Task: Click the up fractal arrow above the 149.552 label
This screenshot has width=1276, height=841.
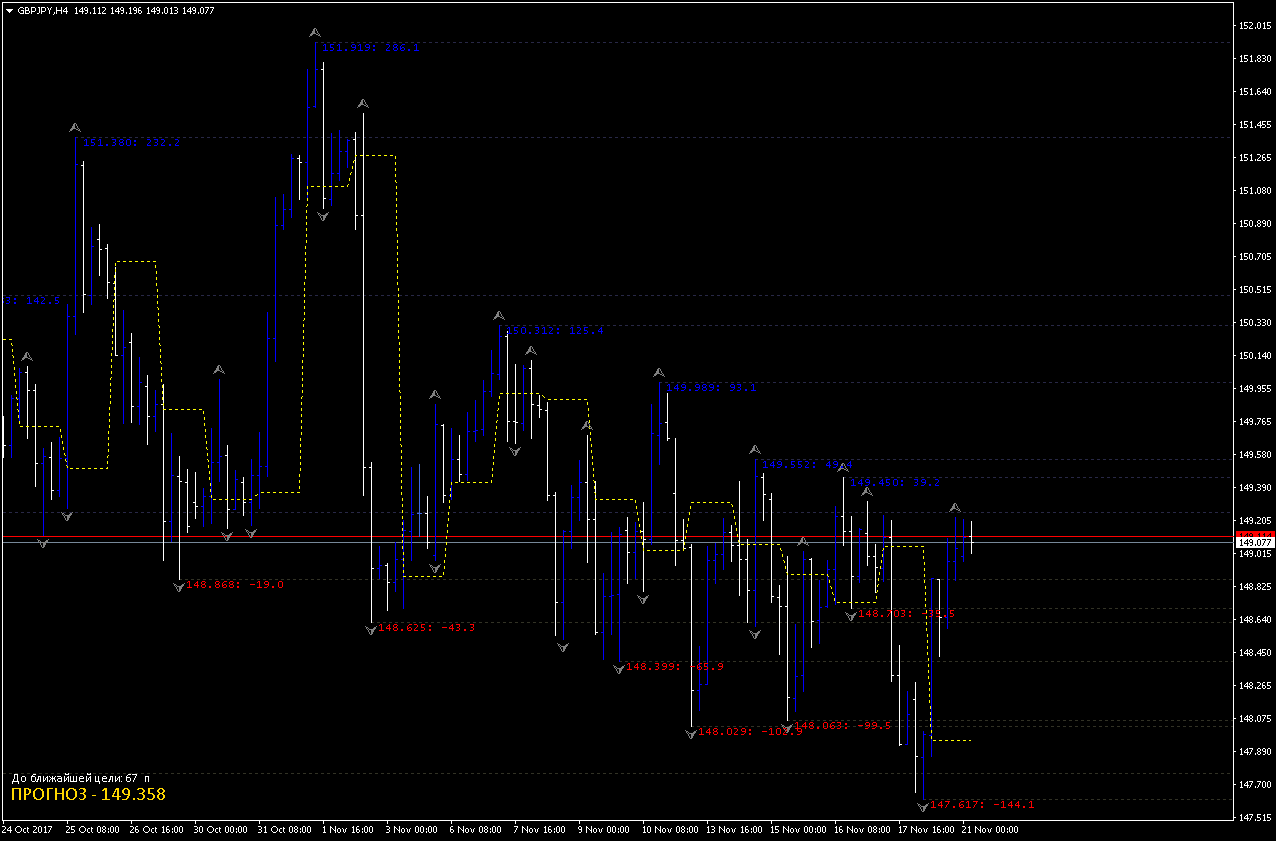Action: pyautogui.click(x=756, y=451)
